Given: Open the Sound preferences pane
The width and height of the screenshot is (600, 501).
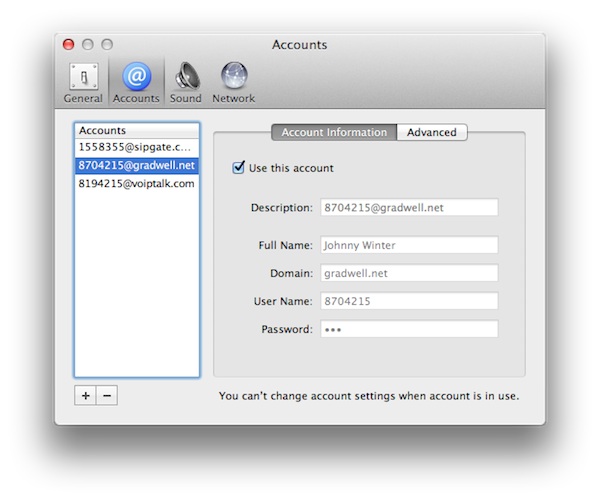Looking at the screenshot, I should (186, 83).
